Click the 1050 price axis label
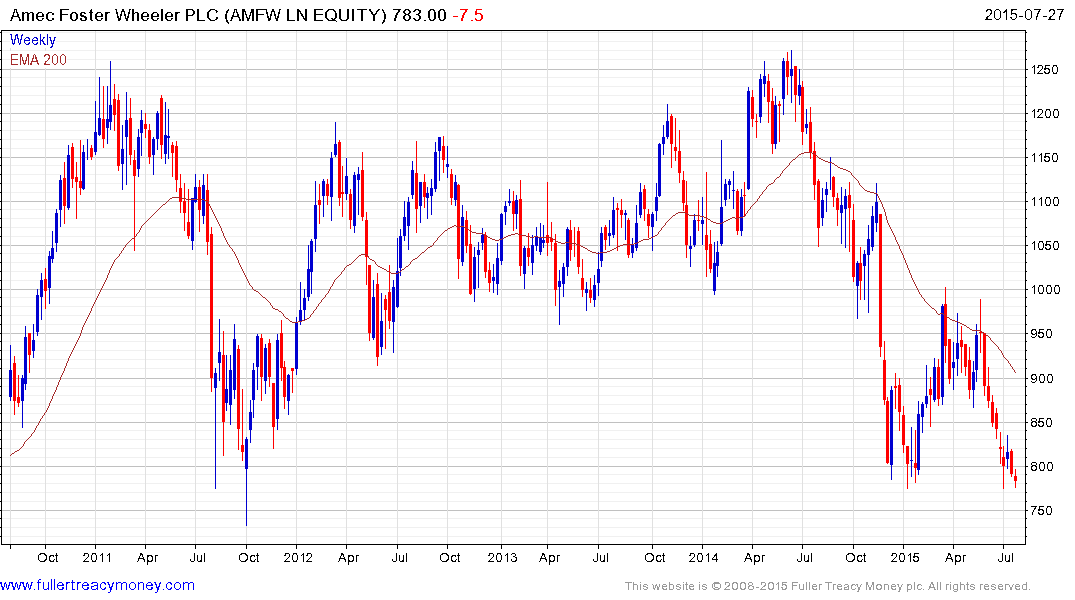 (x=1045, y=245)
